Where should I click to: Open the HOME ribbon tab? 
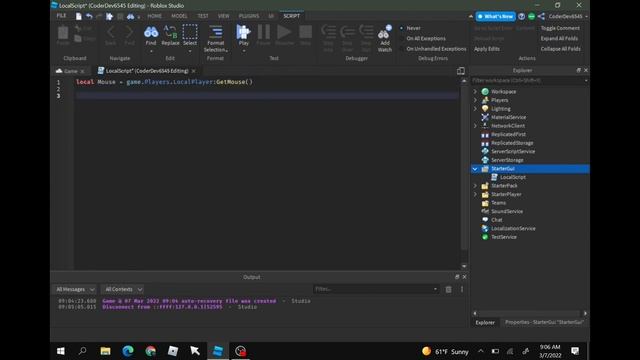[154, 16]
